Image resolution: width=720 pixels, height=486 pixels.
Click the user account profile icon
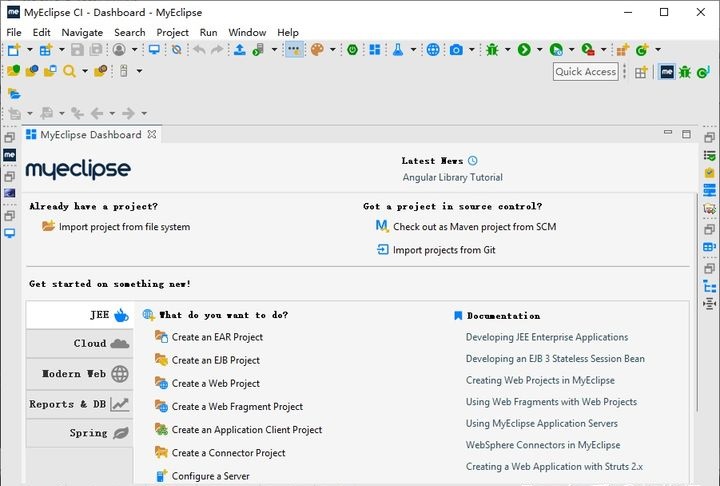click(x=119, y=50)
